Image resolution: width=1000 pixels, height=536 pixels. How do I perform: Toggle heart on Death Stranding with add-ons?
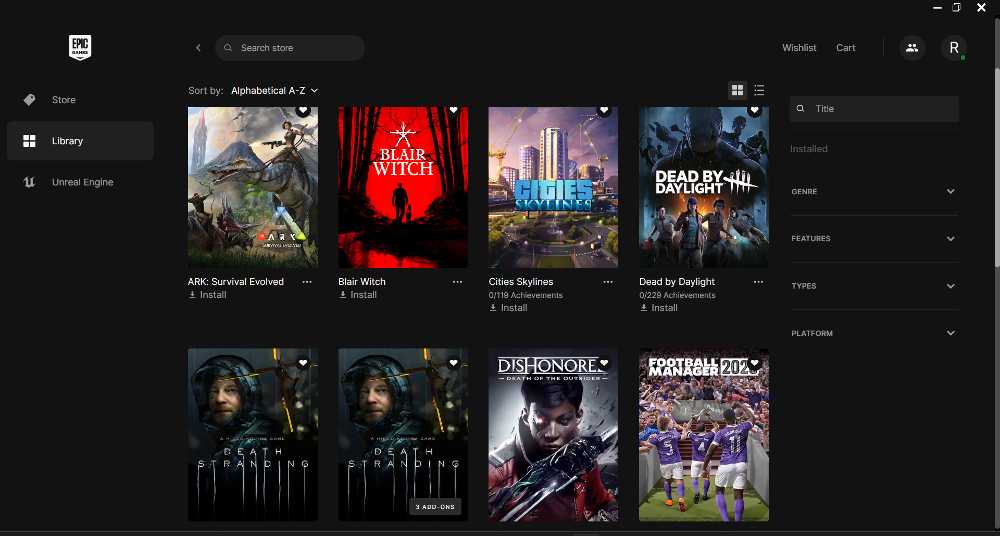[x=454, y=363]
